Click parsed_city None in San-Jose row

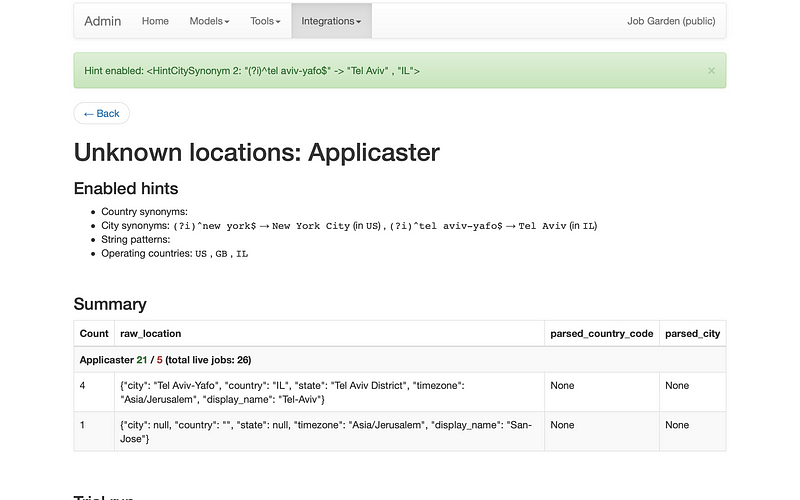point(692,432)
